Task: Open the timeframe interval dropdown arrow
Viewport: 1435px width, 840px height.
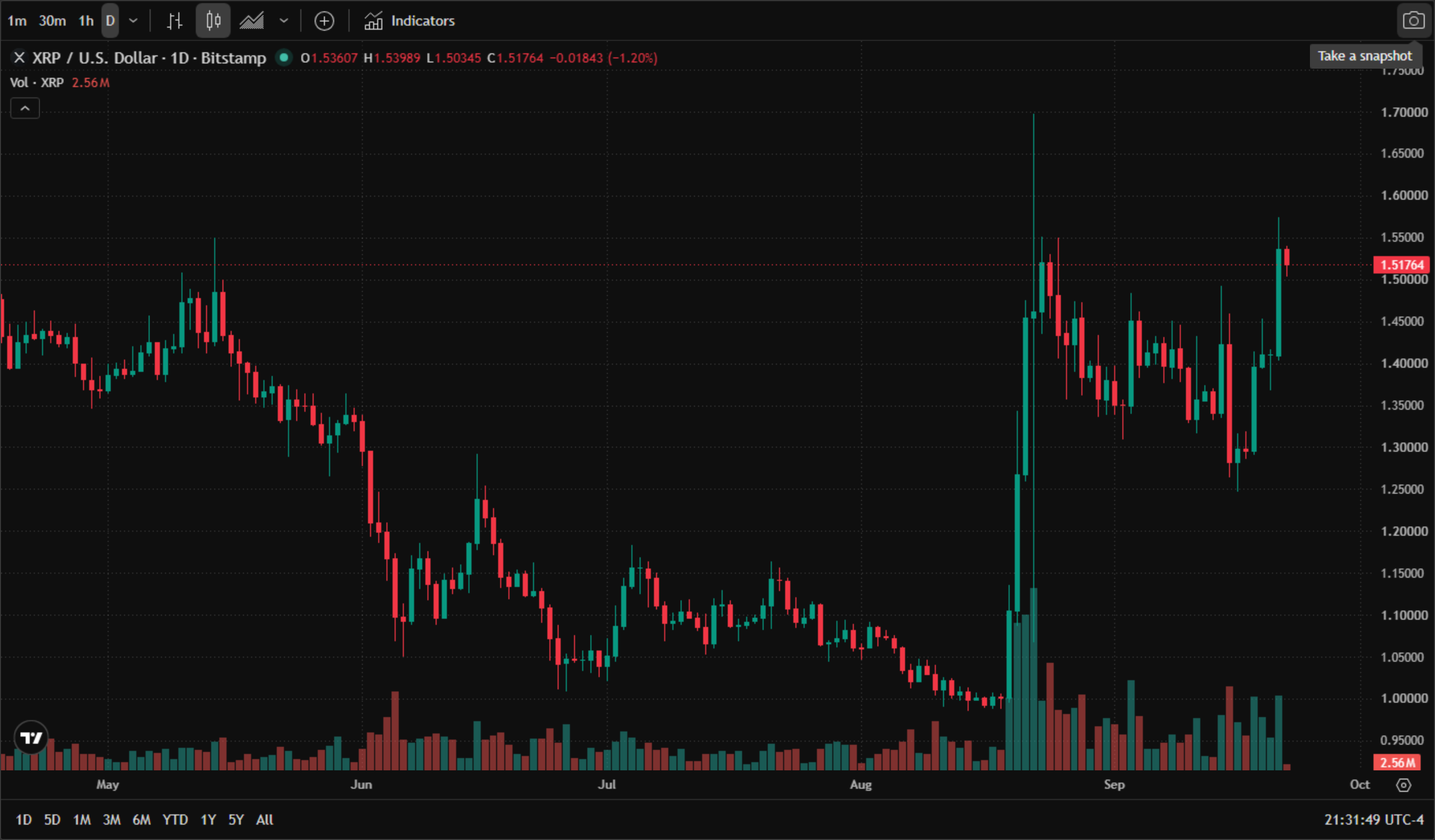Action: click(x=133, y=21)
